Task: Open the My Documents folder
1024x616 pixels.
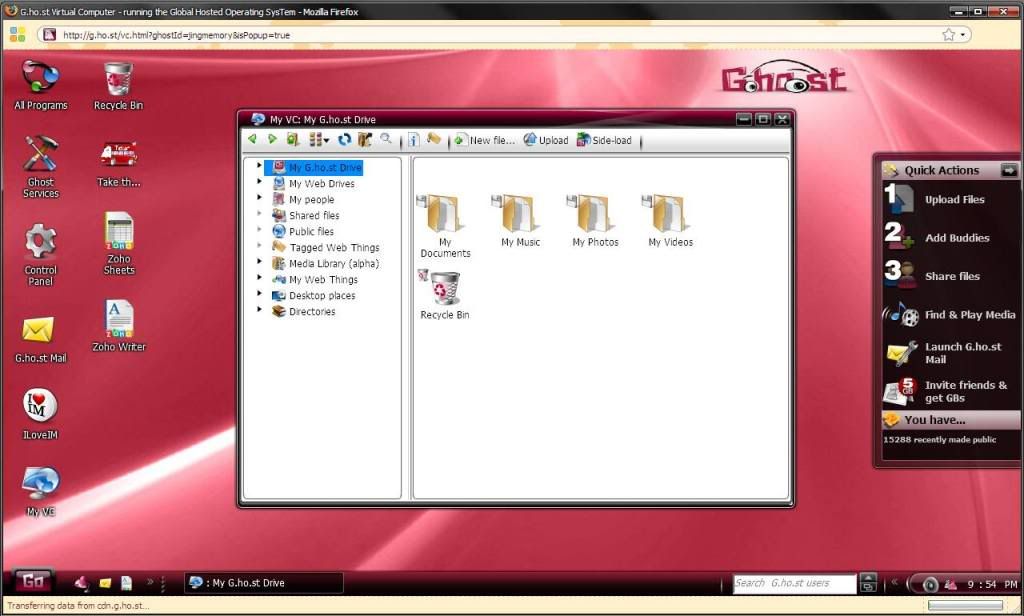Action: (x=445, y=225)
